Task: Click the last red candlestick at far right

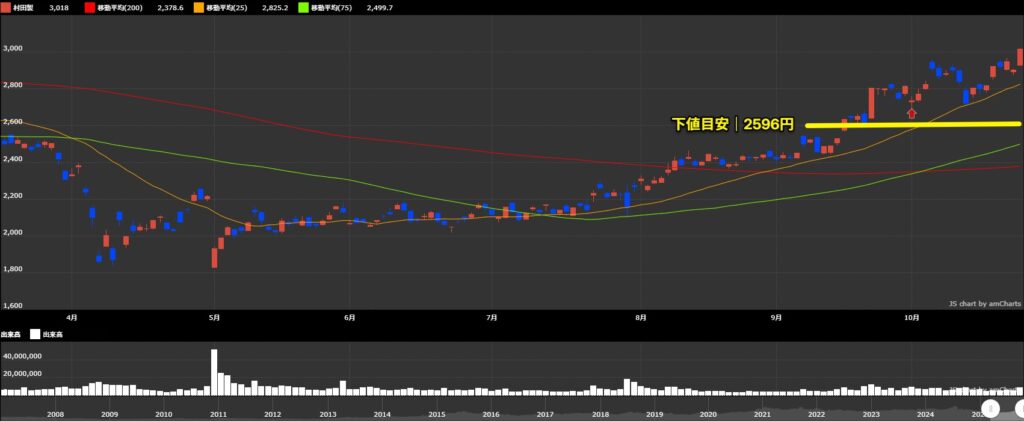Action: 1019,57
